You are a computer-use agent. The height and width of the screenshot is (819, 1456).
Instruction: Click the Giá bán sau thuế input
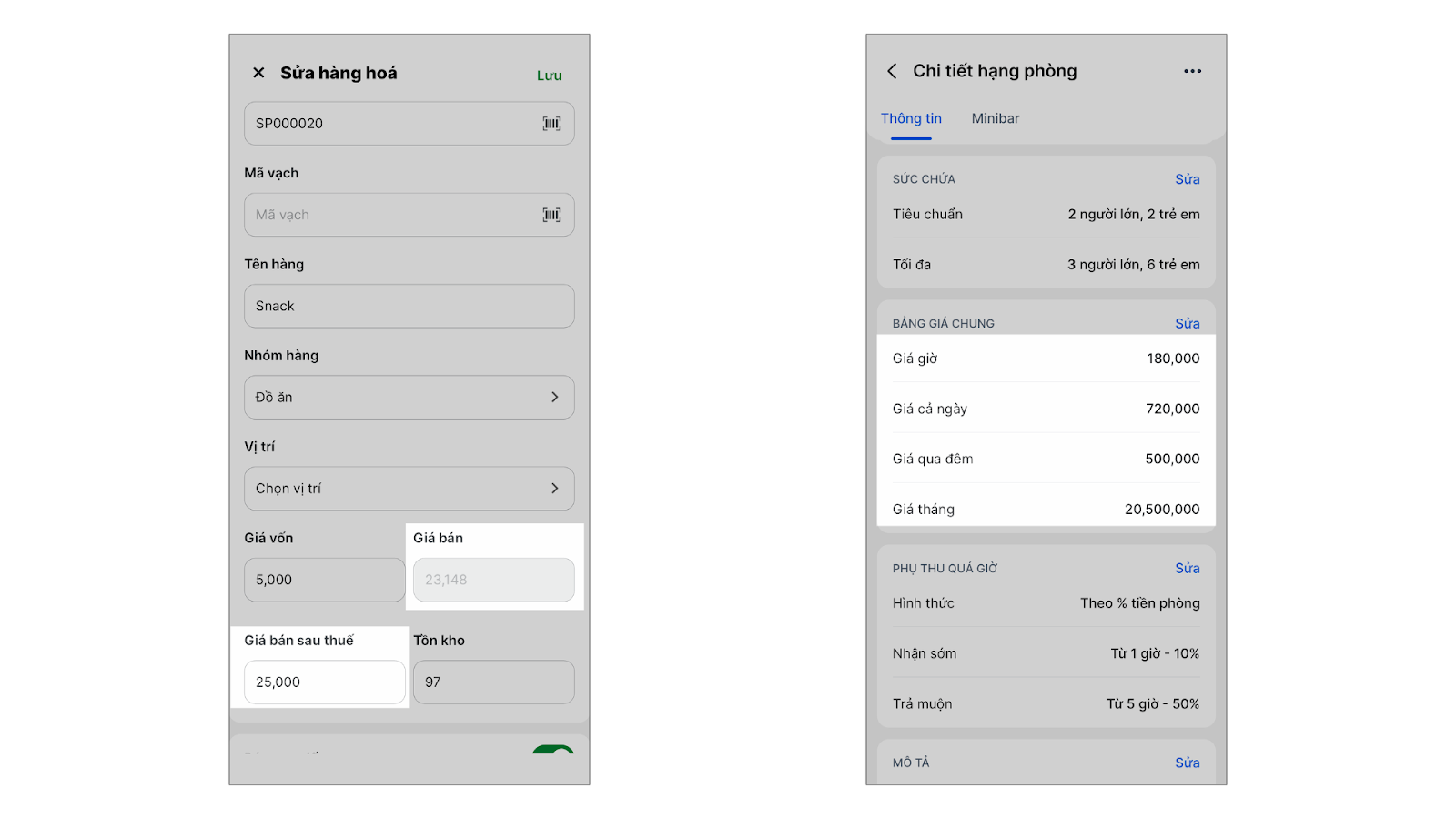[324, 682]
